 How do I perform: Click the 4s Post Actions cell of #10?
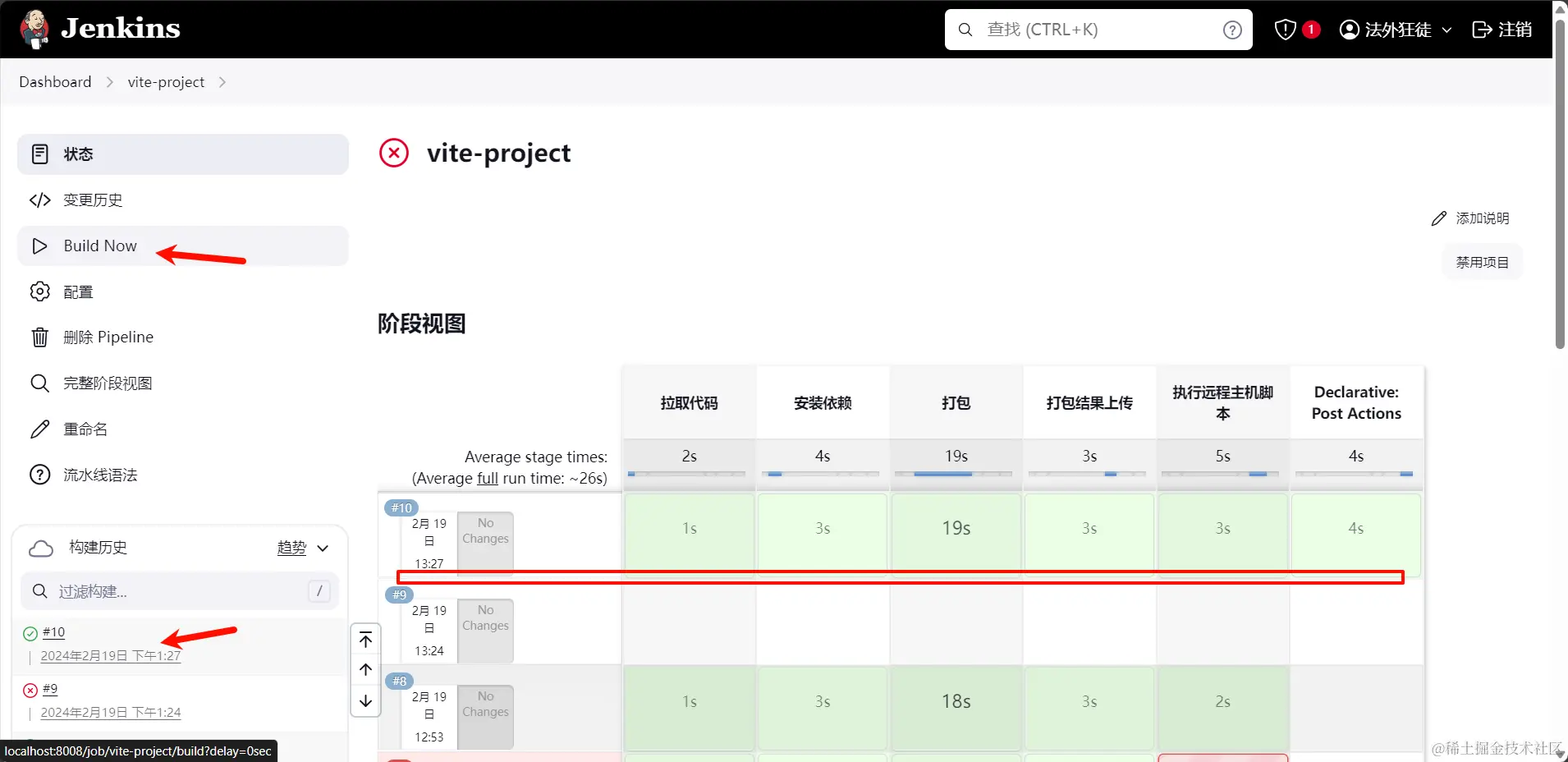[1356, 534]
